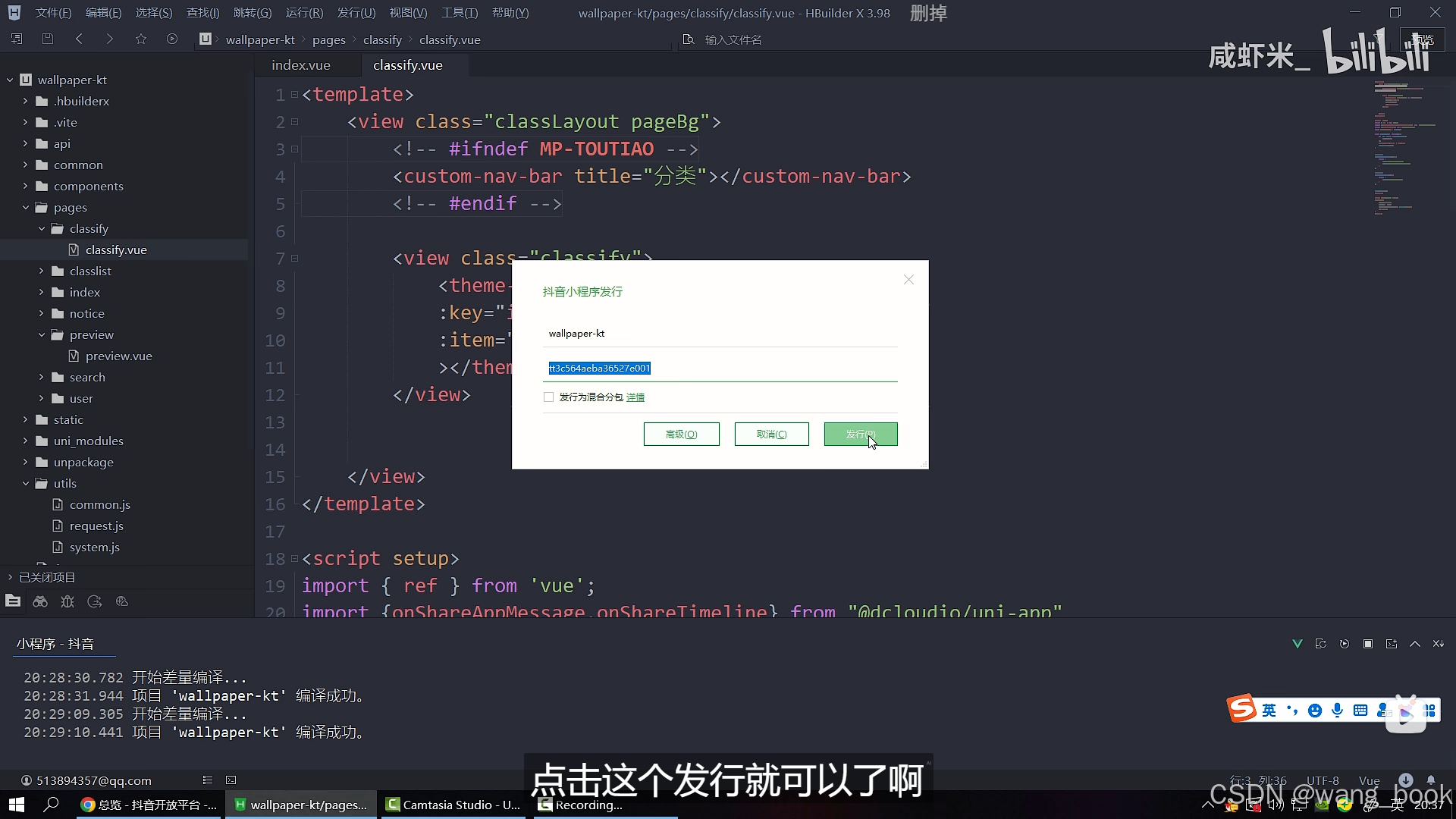Click on classify.vue tab

[408, 65]
